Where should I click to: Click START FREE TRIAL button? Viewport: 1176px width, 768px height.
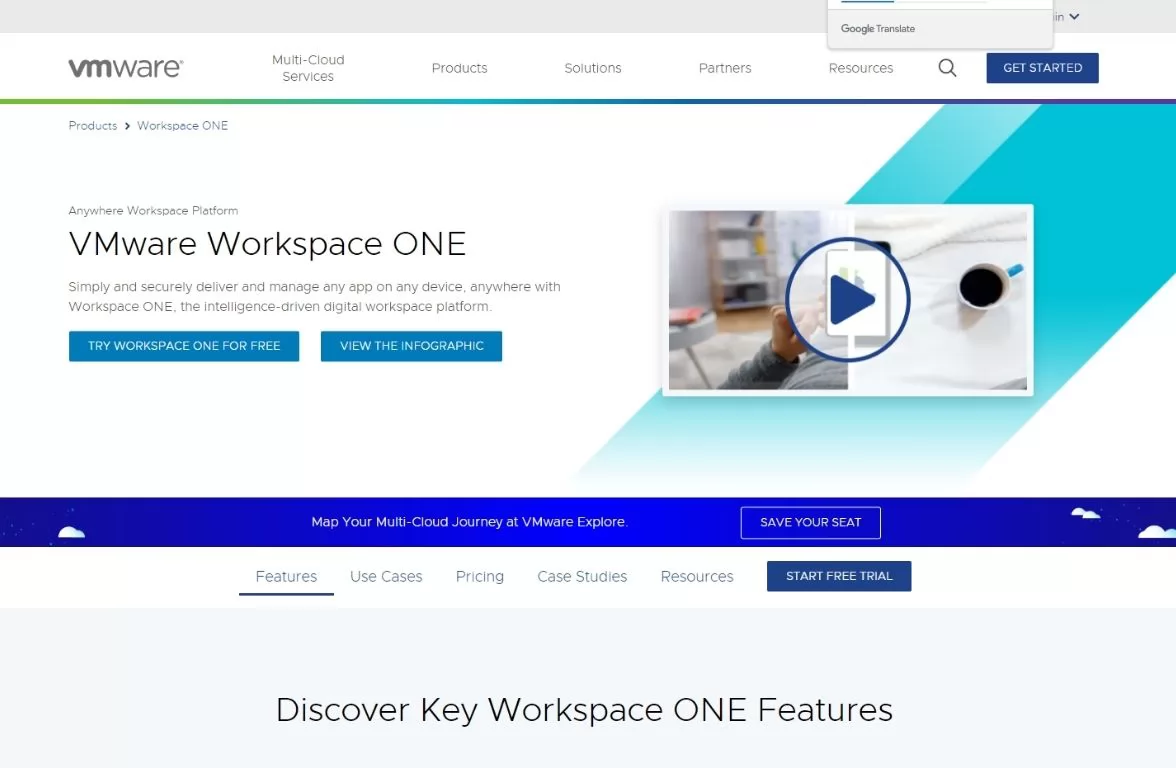coord(839,576)
